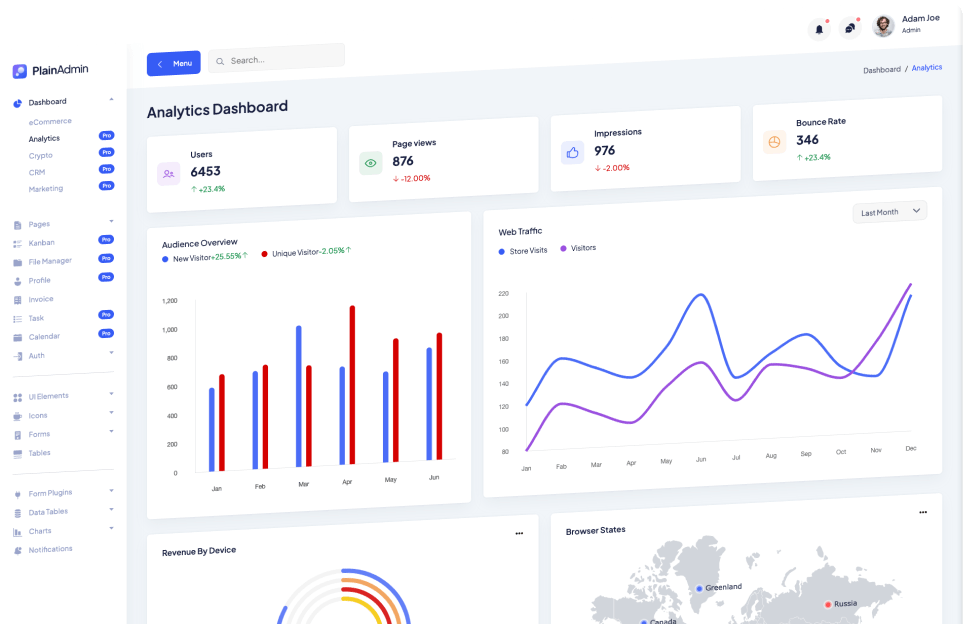Open Browser States three-dot menu

pos(922,512)
